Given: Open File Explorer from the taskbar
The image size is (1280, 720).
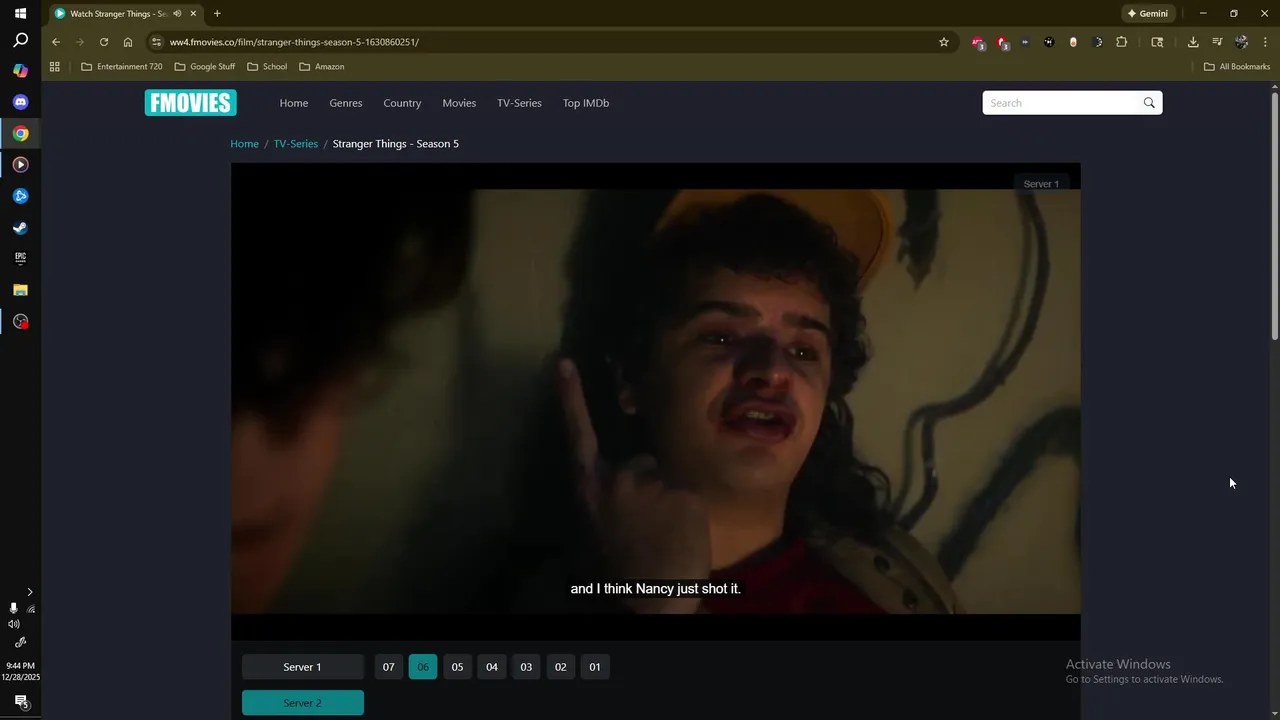Looking at the screenshot, I should pyautogui.click(x=20, y=290).
